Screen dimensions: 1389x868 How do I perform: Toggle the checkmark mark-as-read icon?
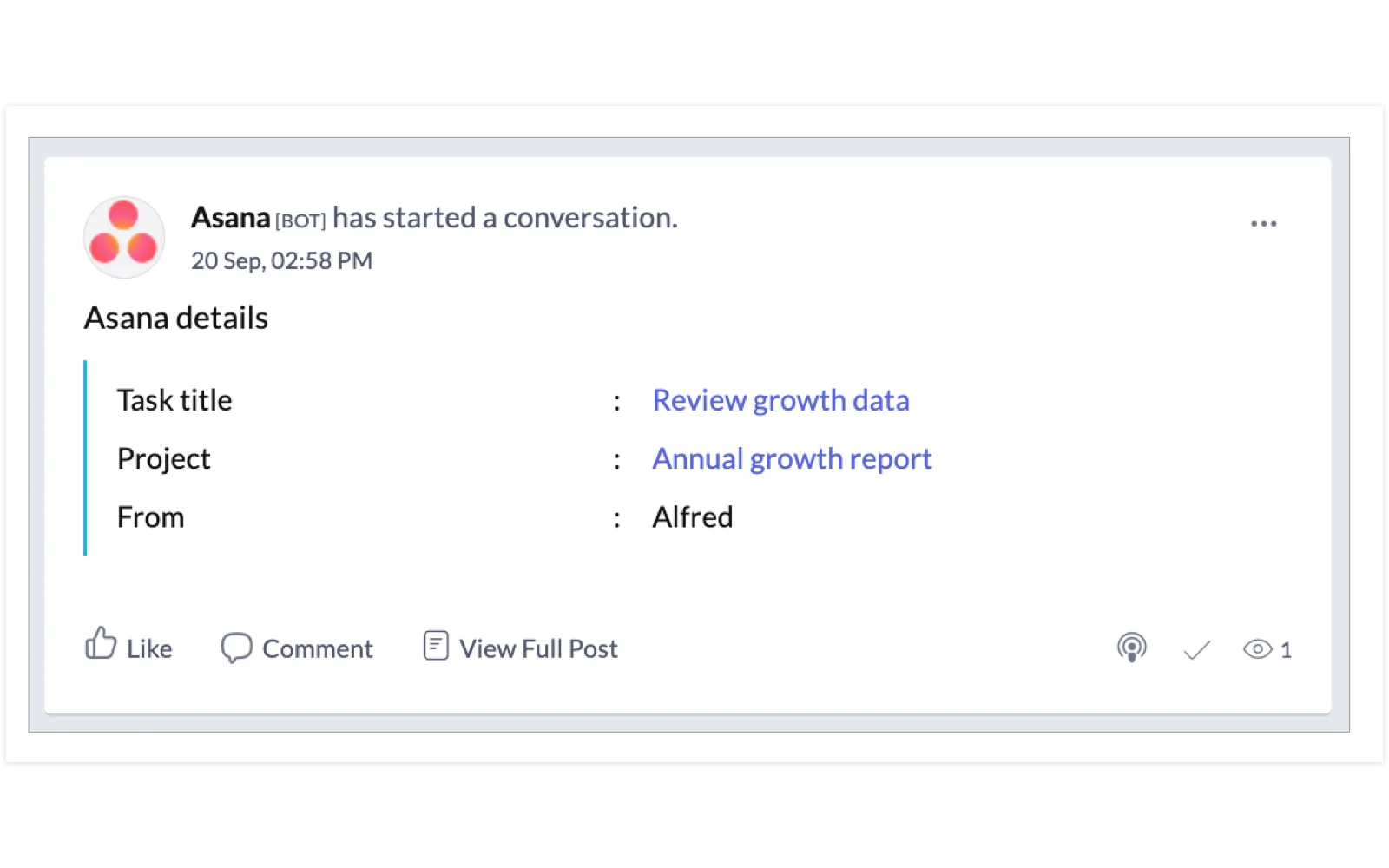(x=1196, y=649)
